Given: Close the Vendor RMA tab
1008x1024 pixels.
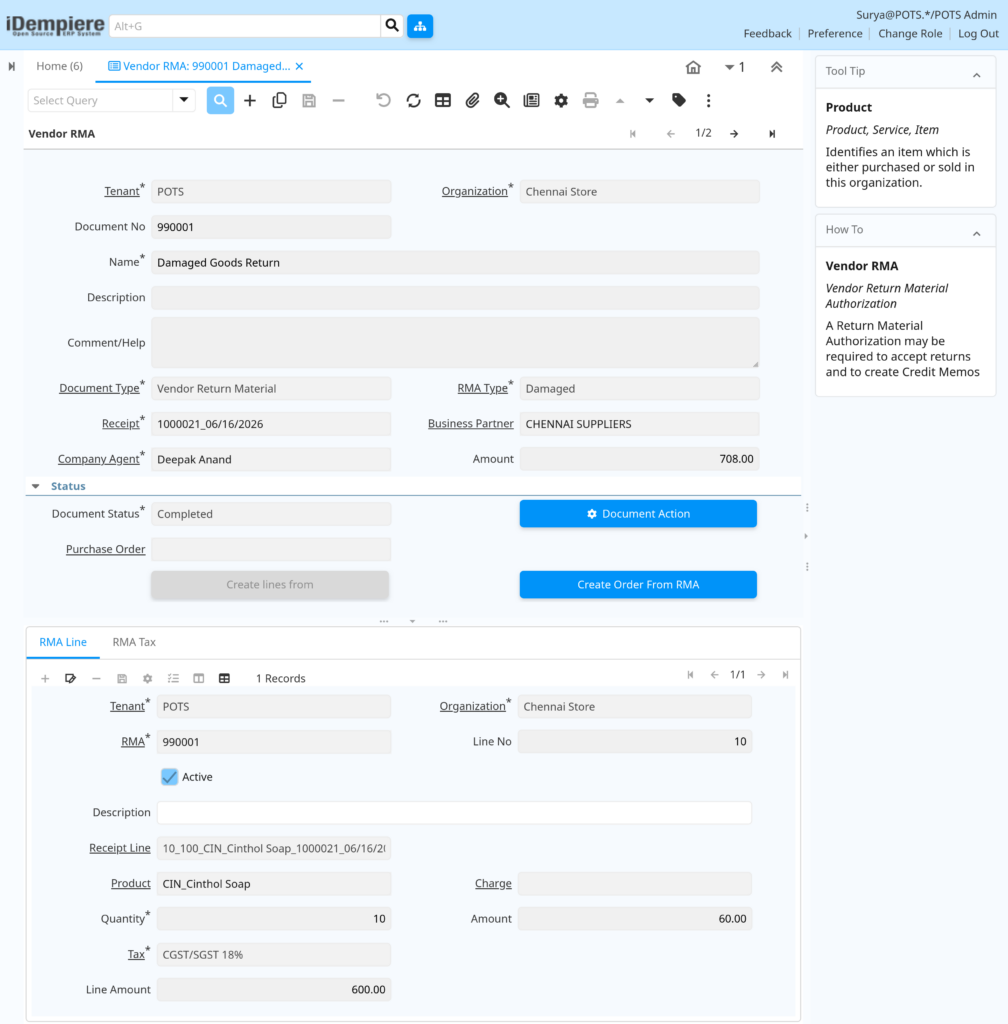Looking at the screenshot, I should coord(299,66).
